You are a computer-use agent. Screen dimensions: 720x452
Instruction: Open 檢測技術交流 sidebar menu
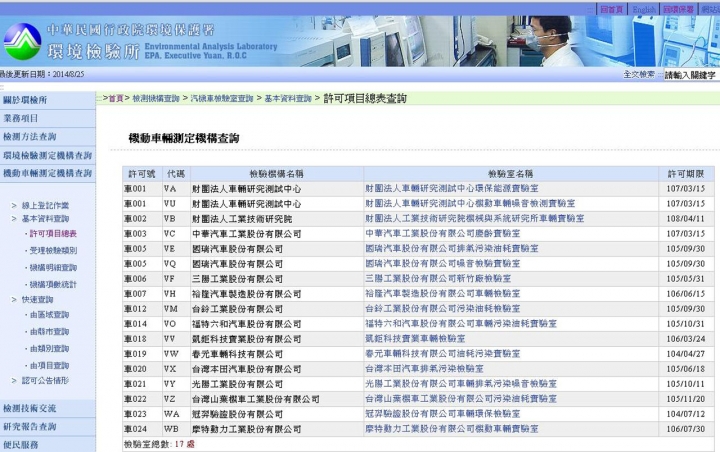[48, 408]
